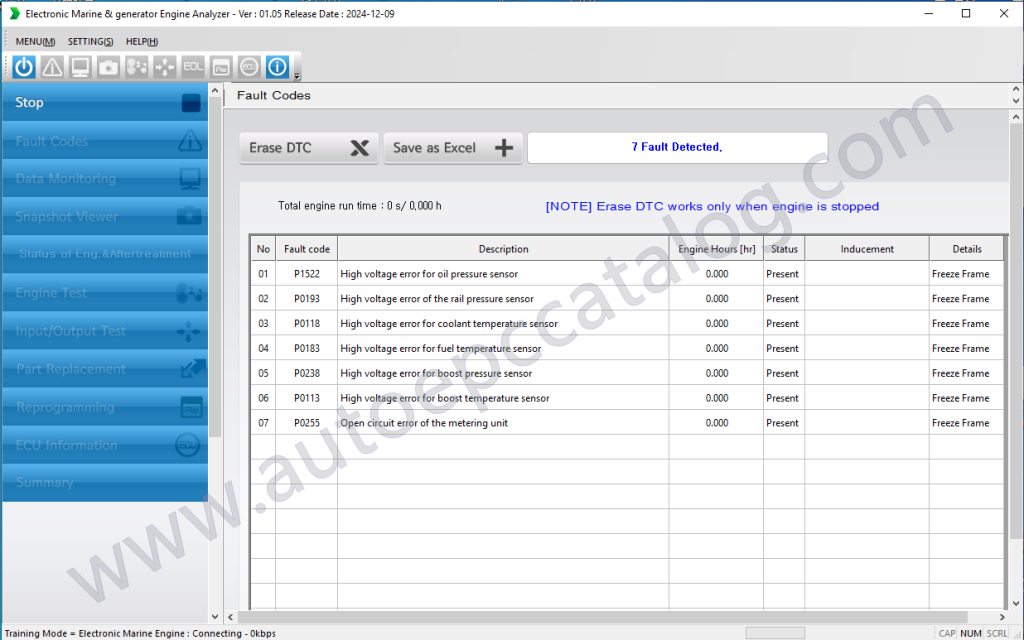Open the SETTING(S) menu
Viewport: 1024px width, 640px height.
point(90,41)
